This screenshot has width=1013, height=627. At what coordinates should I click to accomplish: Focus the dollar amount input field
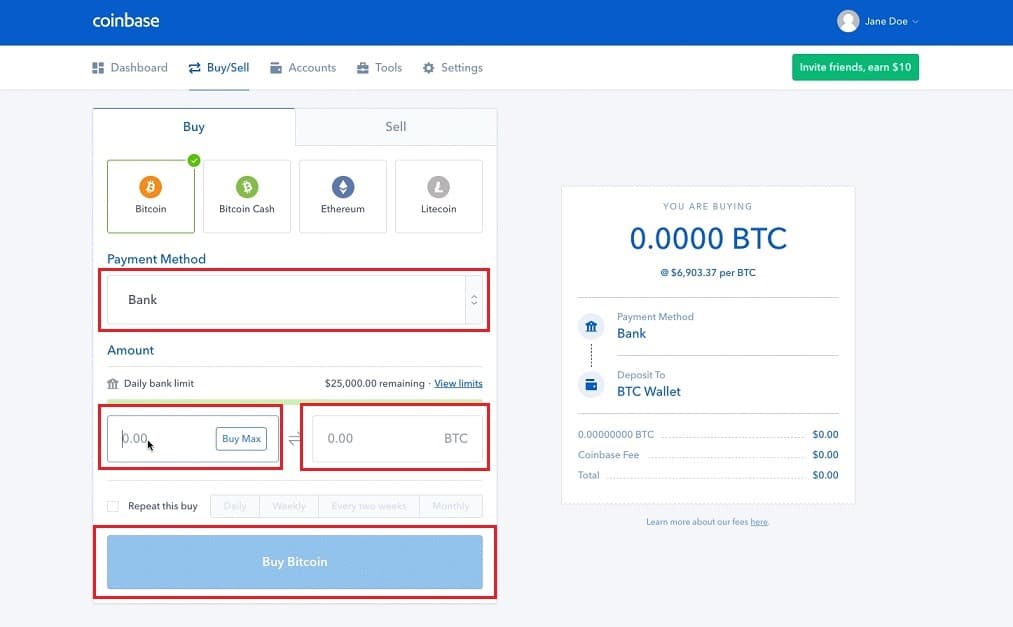tap(193, 438)
